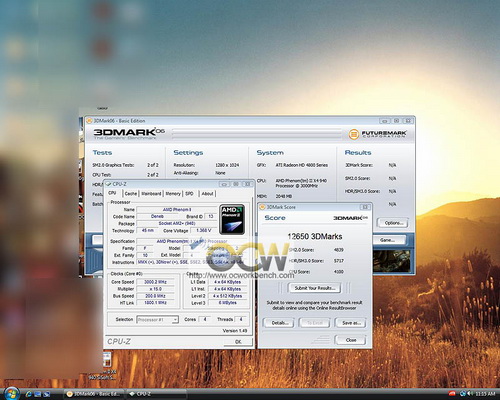This screenshot has width=500, height=400.
Task: Click the 12650 3DMarks score text
Action: (x=315, y=237)
